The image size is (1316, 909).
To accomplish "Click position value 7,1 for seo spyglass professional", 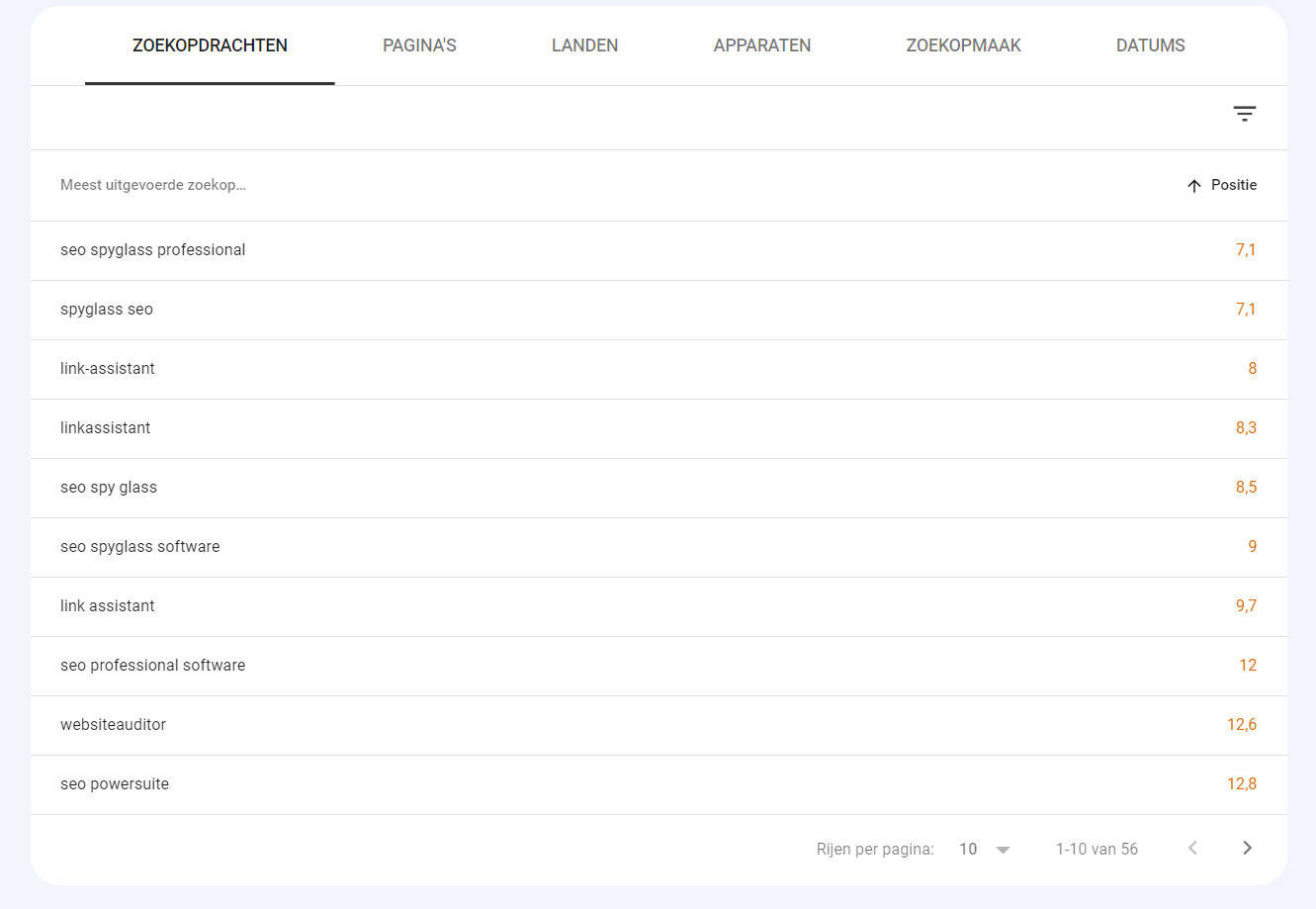I will pyautogui.click(x=1246, y=250).
